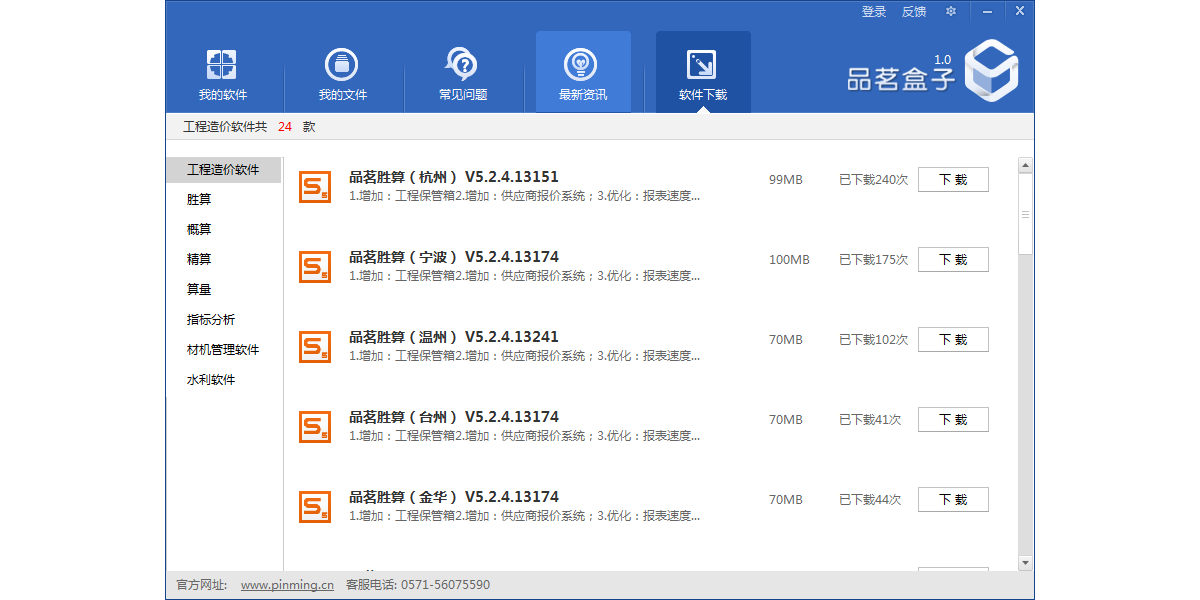The image size is (1200, 600).
Task: Select the 指标分析 category
Action: (211, 320)
